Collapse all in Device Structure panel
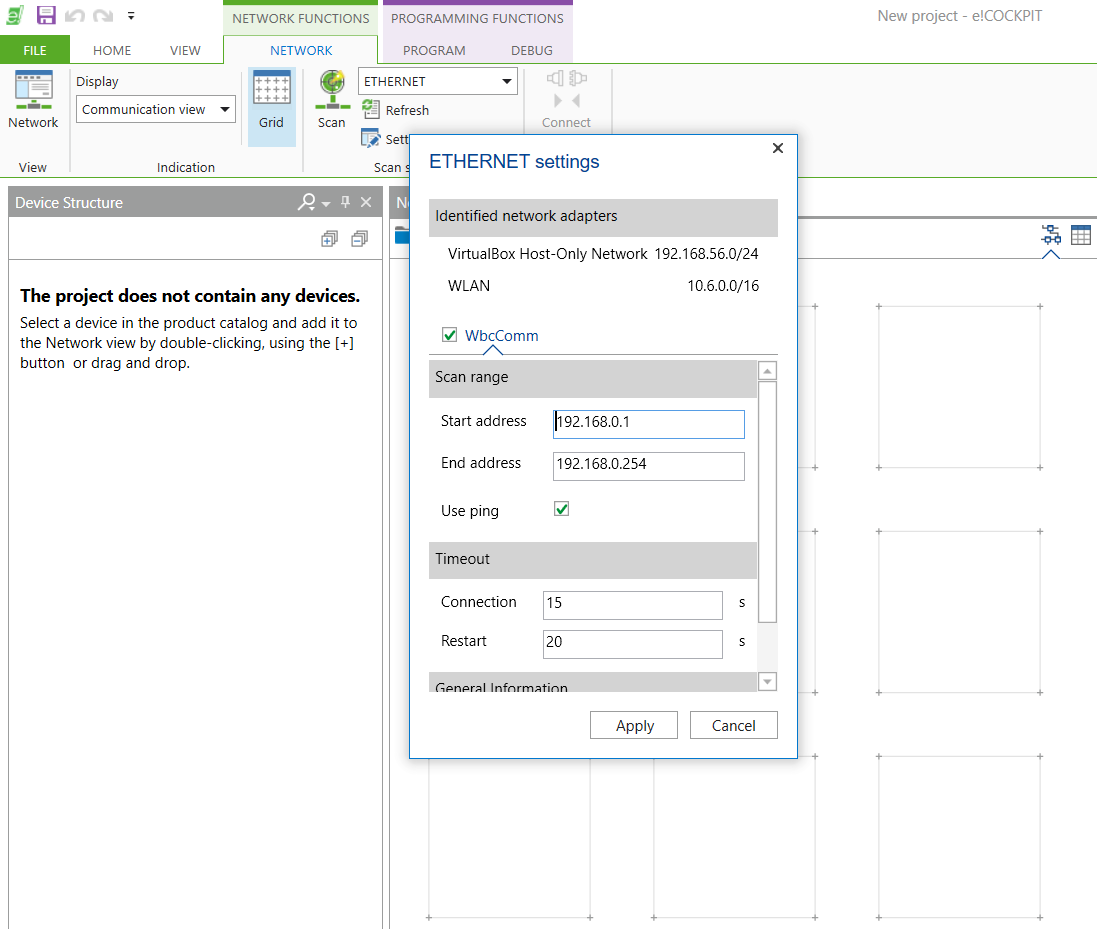Image resolution: width=1097 pixels, height=929 pixels. [359, 238]
